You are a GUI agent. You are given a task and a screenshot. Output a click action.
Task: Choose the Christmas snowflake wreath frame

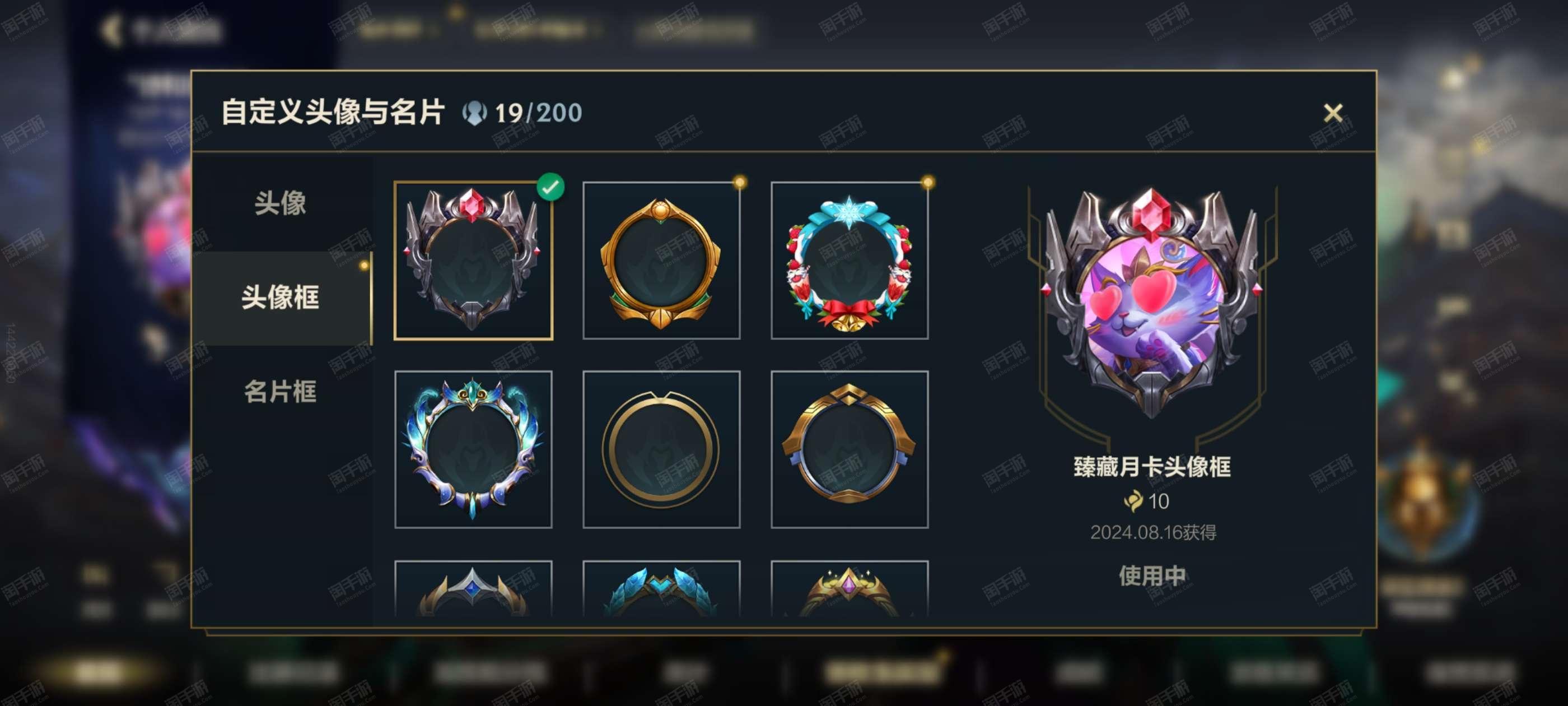849,260
